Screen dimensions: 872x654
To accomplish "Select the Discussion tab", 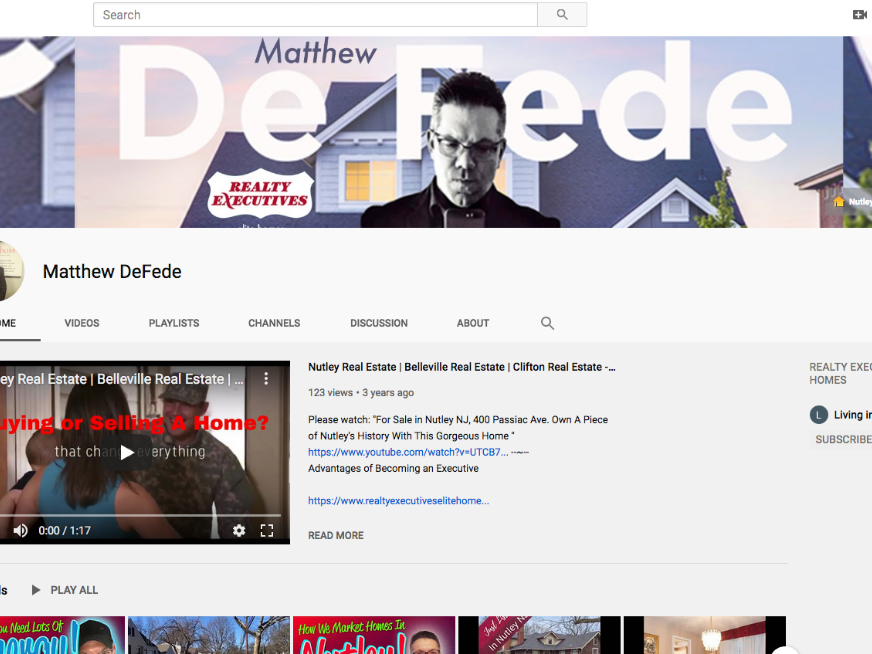I will [379, 323].
